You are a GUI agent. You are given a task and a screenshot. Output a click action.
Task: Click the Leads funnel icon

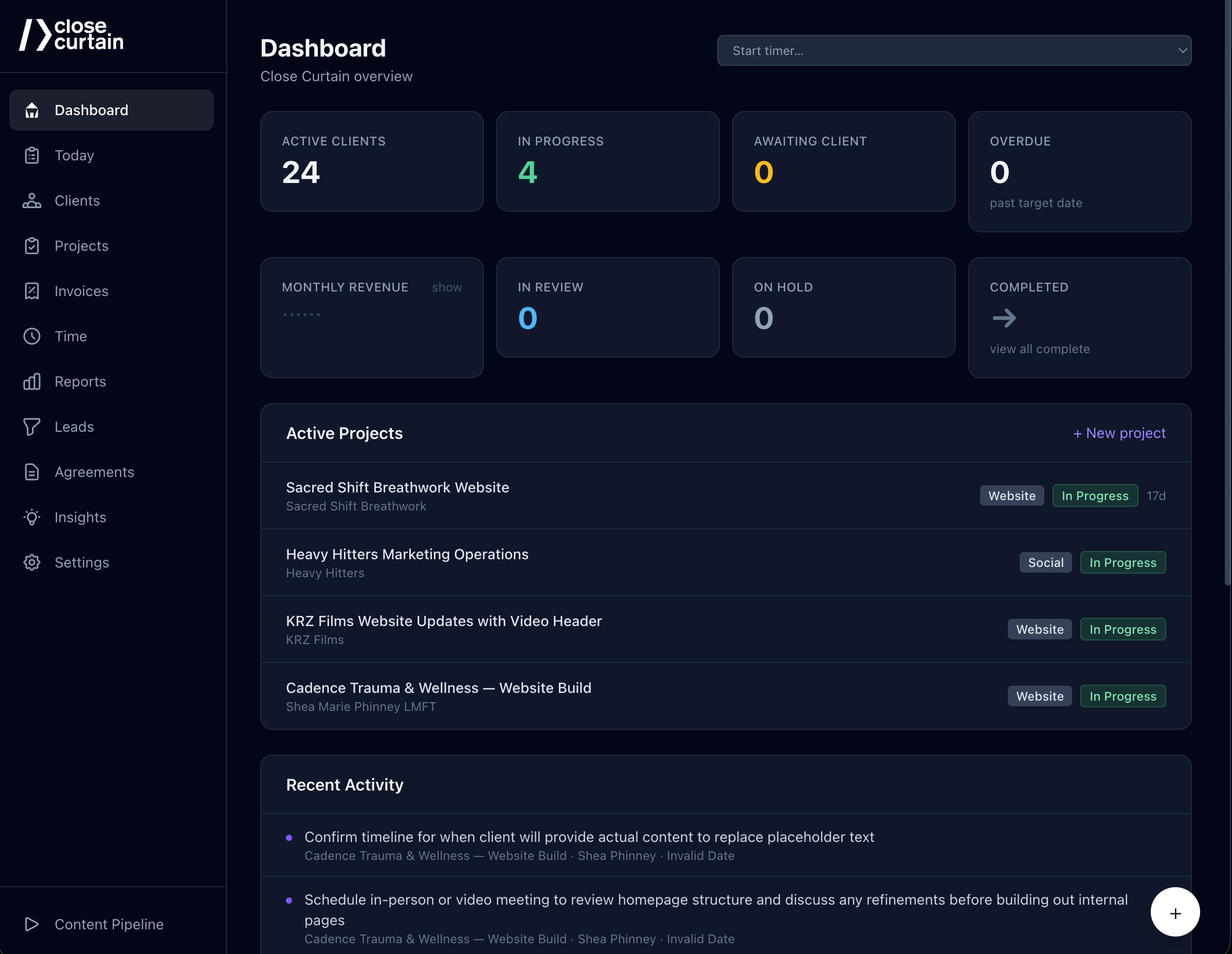tap(32, 427)
